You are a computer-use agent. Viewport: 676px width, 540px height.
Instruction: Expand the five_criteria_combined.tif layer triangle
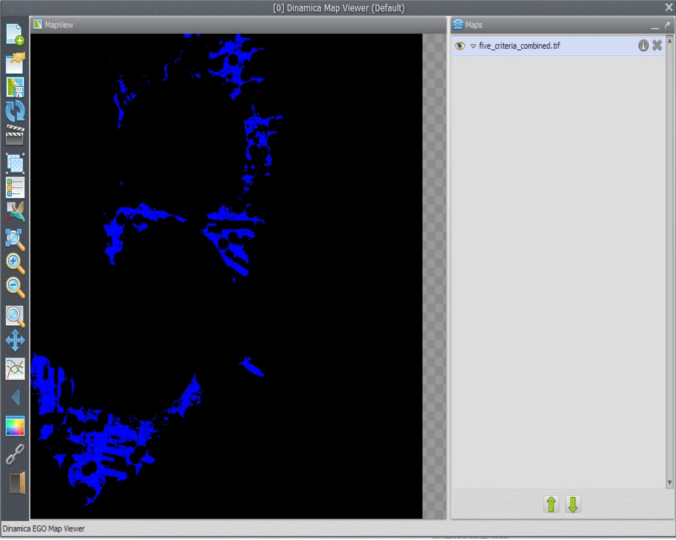[x=473, y=46]
